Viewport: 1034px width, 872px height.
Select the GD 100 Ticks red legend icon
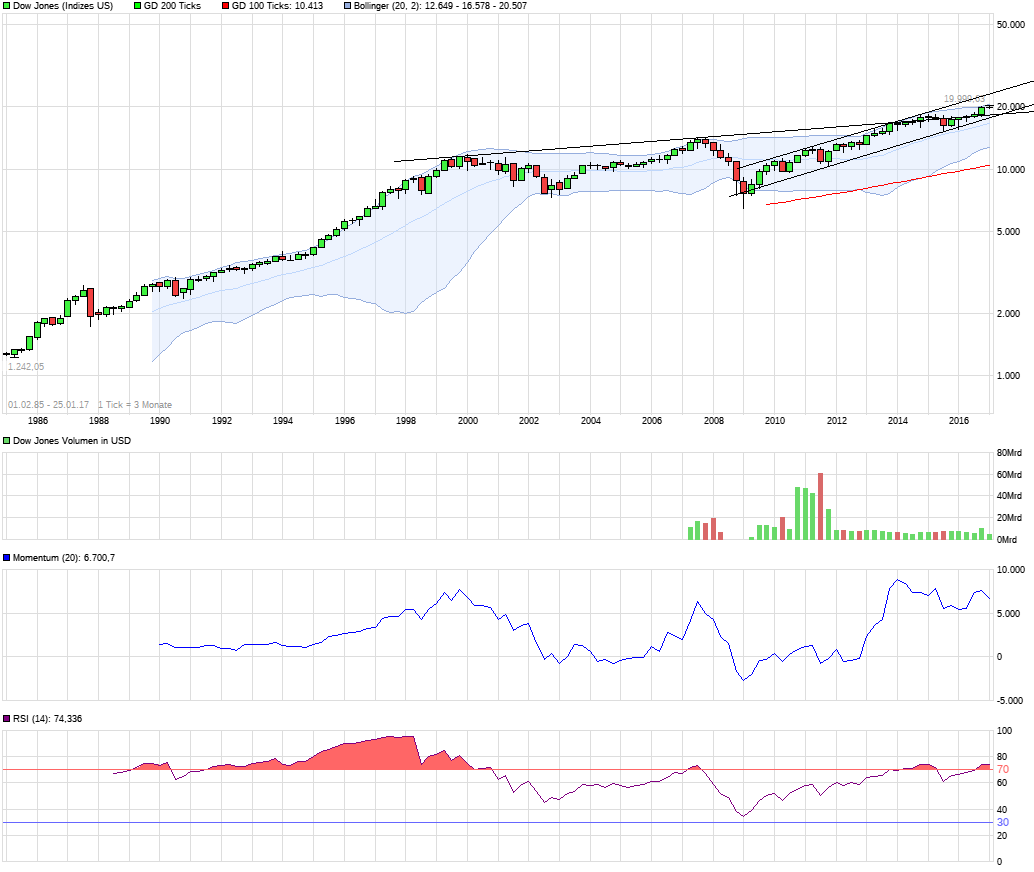pos(227,7)
